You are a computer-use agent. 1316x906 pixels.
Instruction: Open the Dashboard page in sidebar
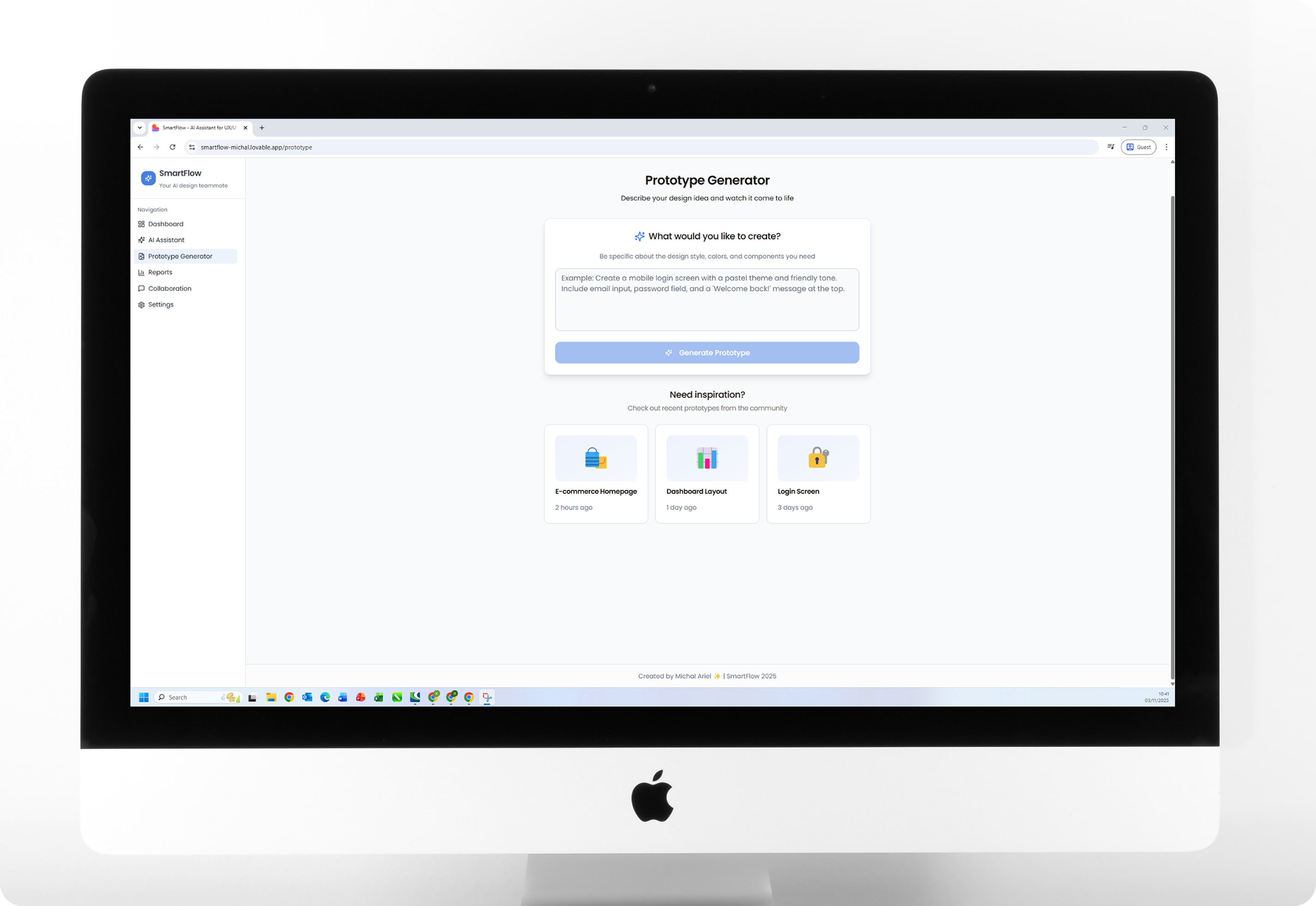pyautogui.click(x=165, y=224)
